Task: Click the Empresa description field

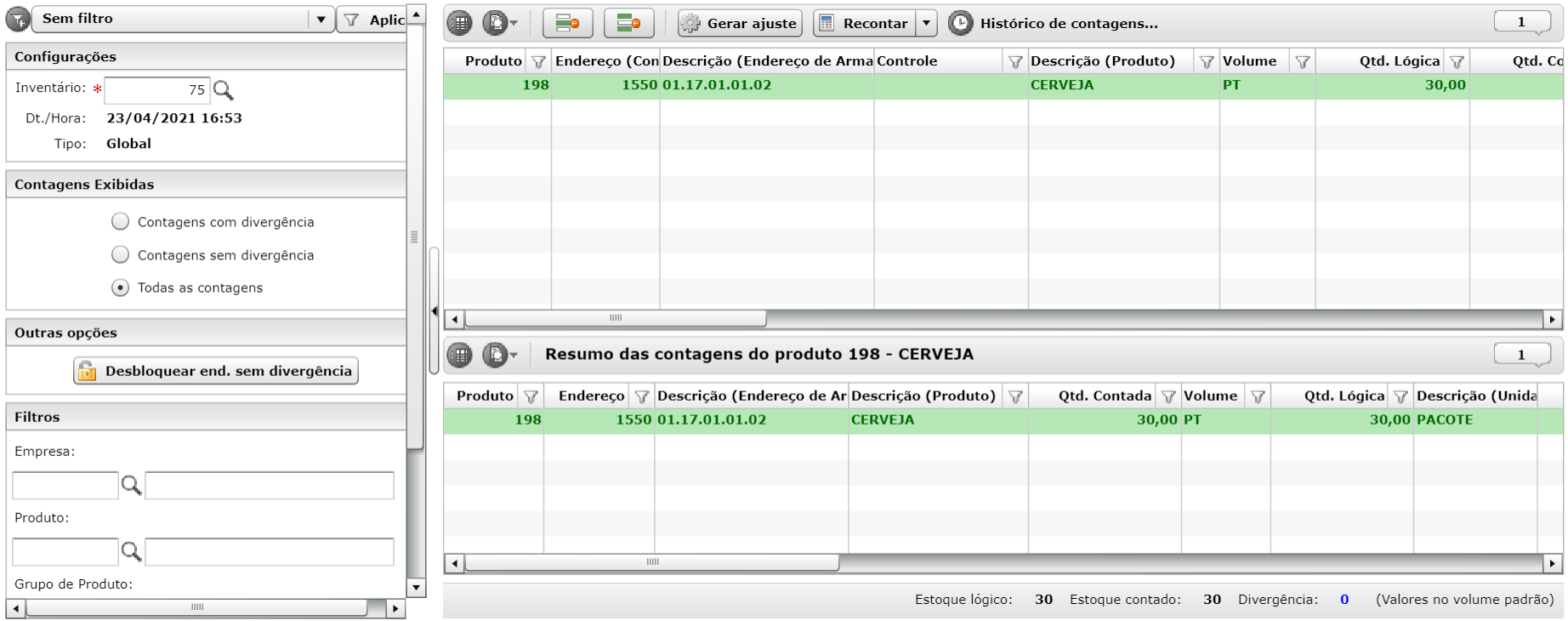Action: coord(270,485)
